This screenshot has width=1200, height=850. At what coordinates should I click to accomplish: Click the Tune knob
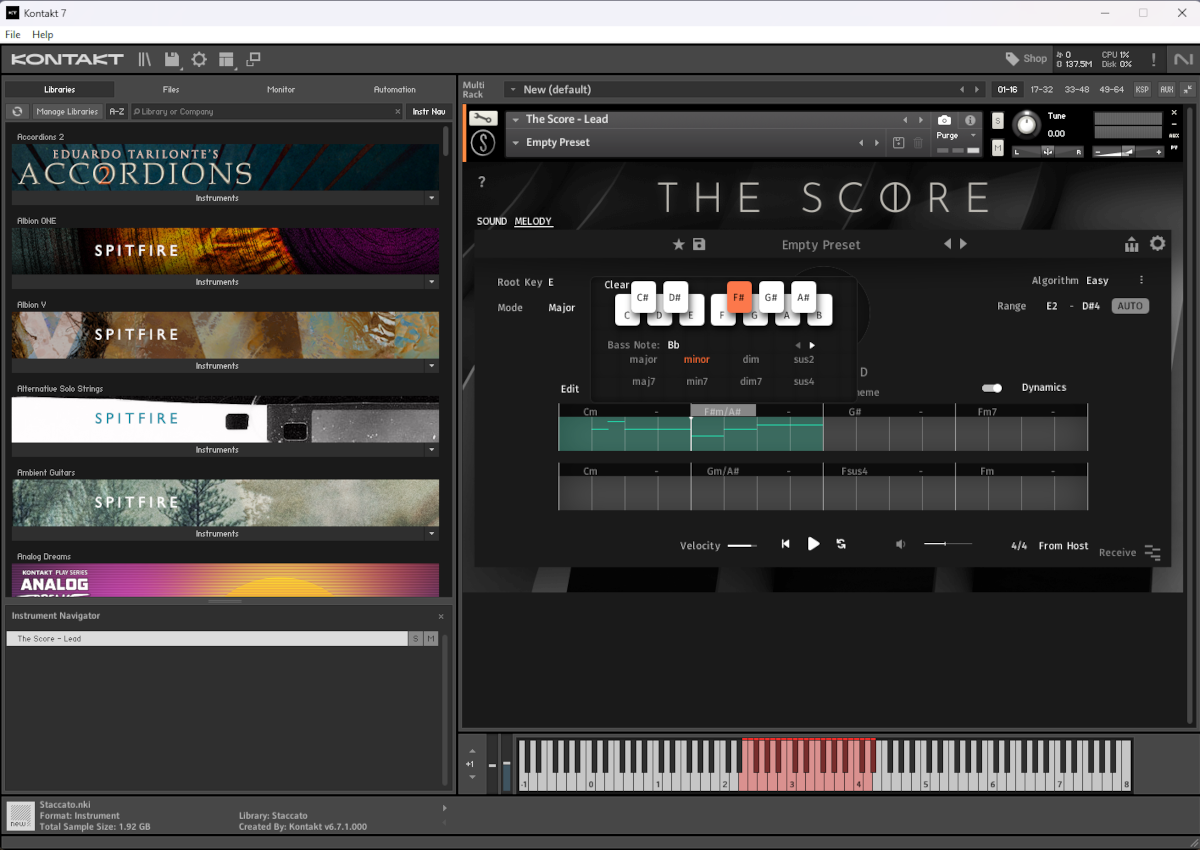(x=1026, y=124)
